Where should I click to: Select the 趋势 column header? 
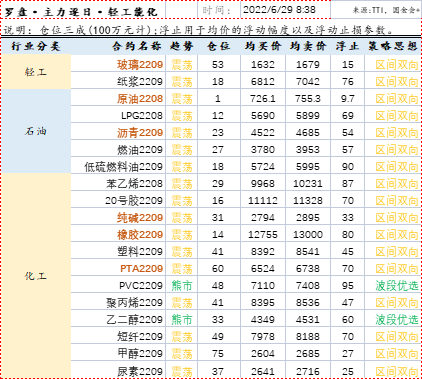[x=182, y=46]
